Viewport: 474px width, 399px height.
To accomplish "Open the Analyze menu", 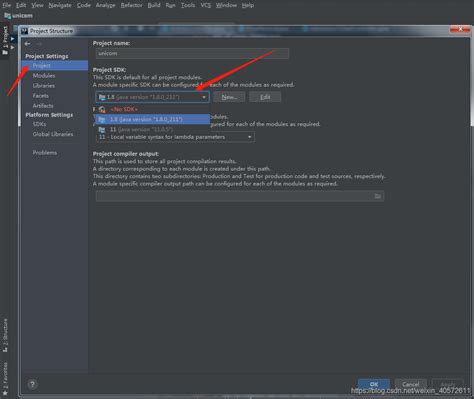I will coord(105,5).
